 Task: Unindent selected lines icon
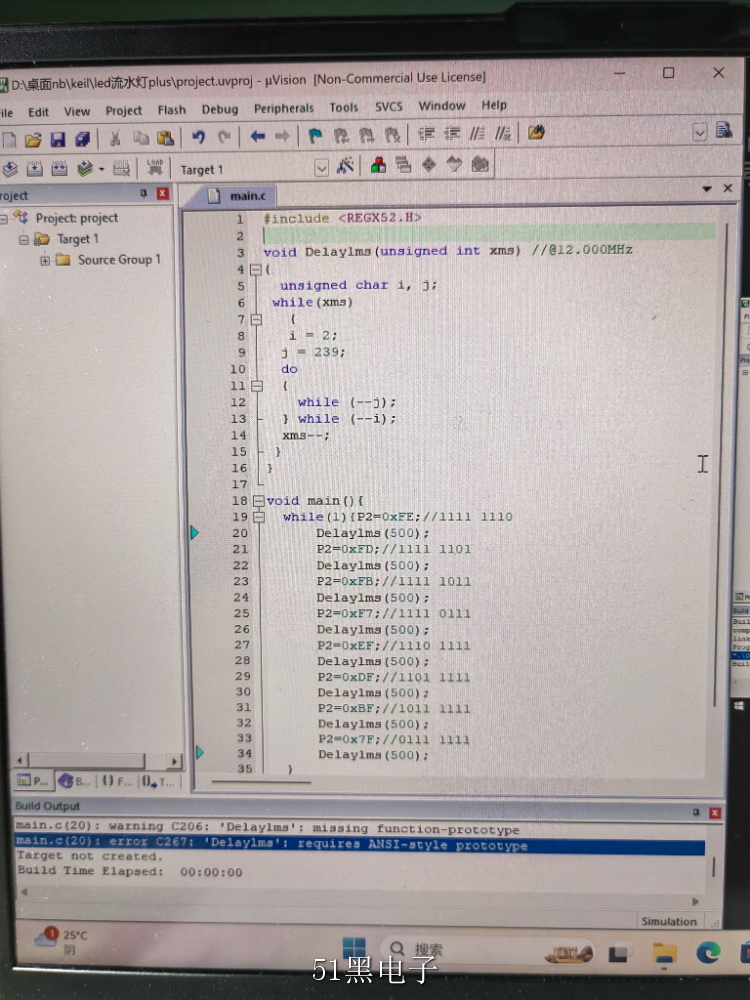[x=452, y=133]
